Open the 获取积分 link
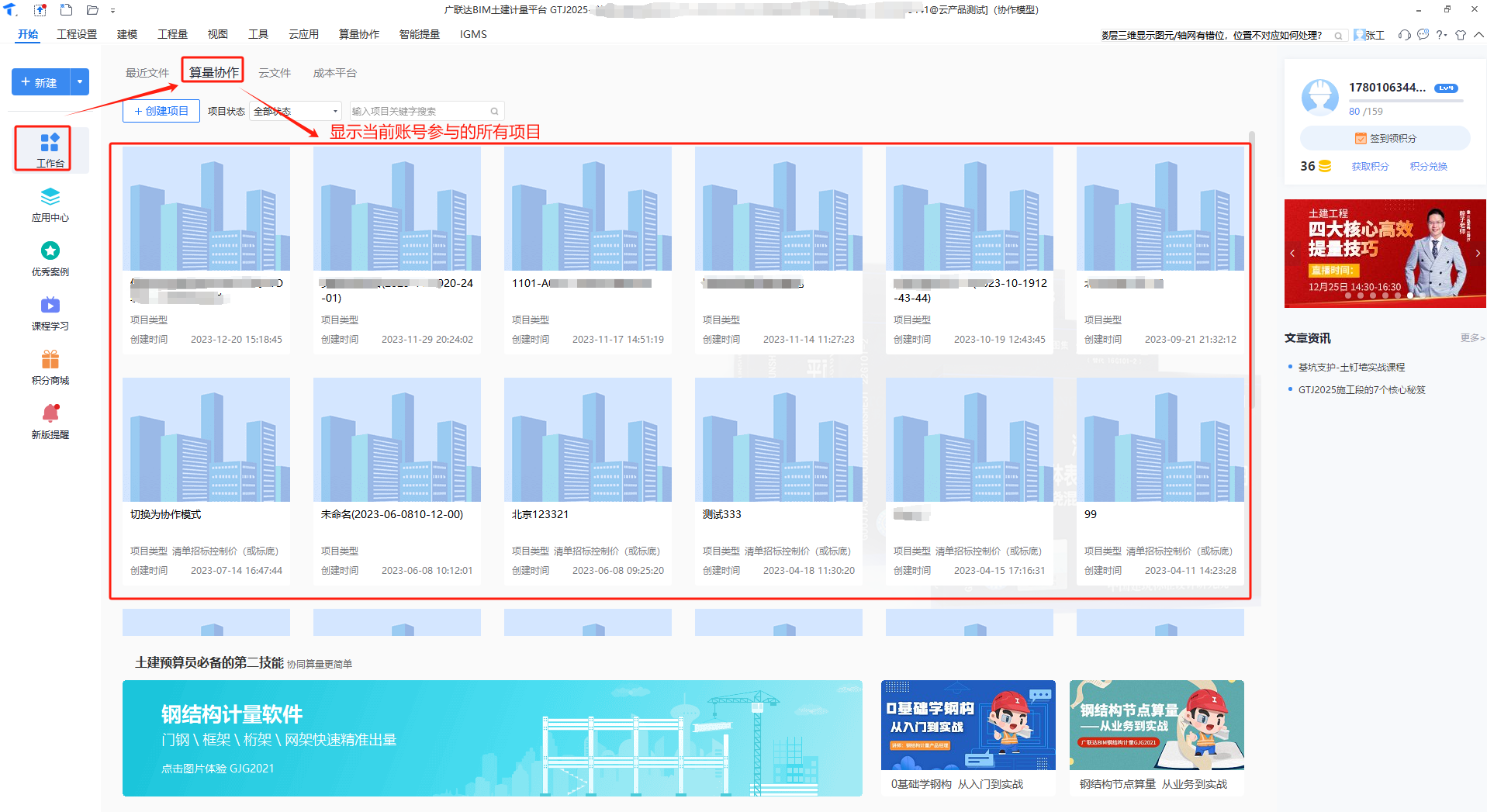The width and height of the screenshot is (1487, 812). click(1370, 166)
